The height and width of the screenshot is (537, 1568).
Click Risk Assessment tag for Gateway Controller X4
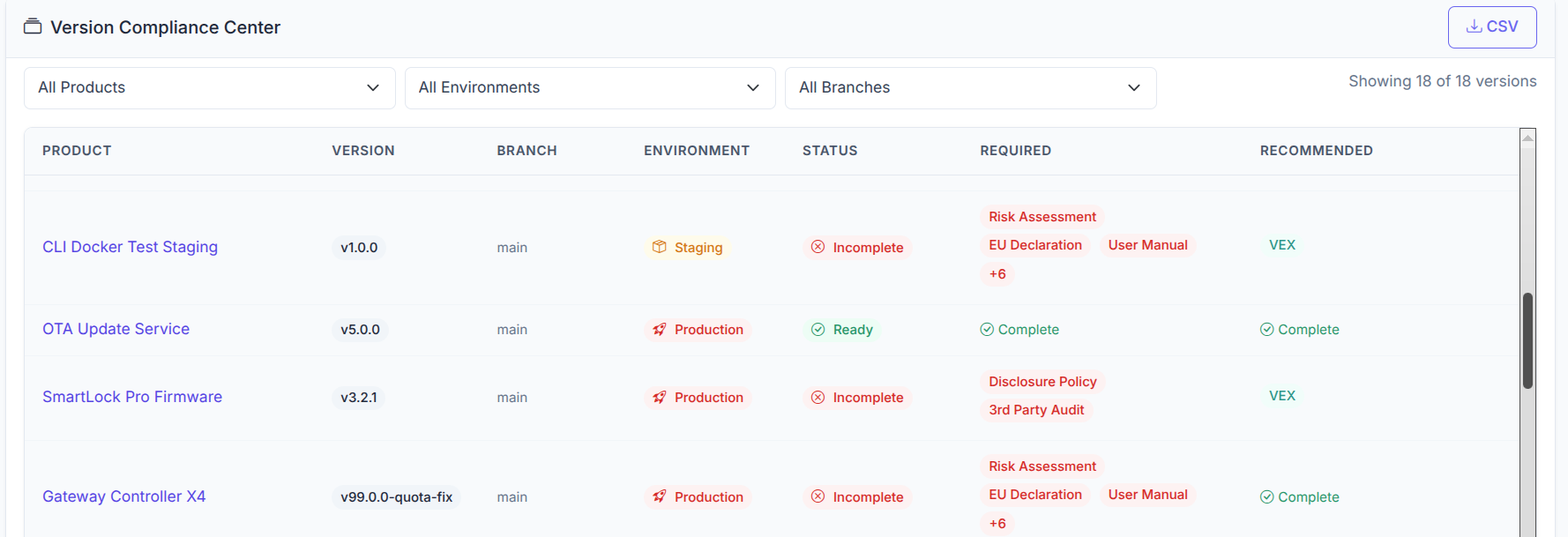[1042, 466]
